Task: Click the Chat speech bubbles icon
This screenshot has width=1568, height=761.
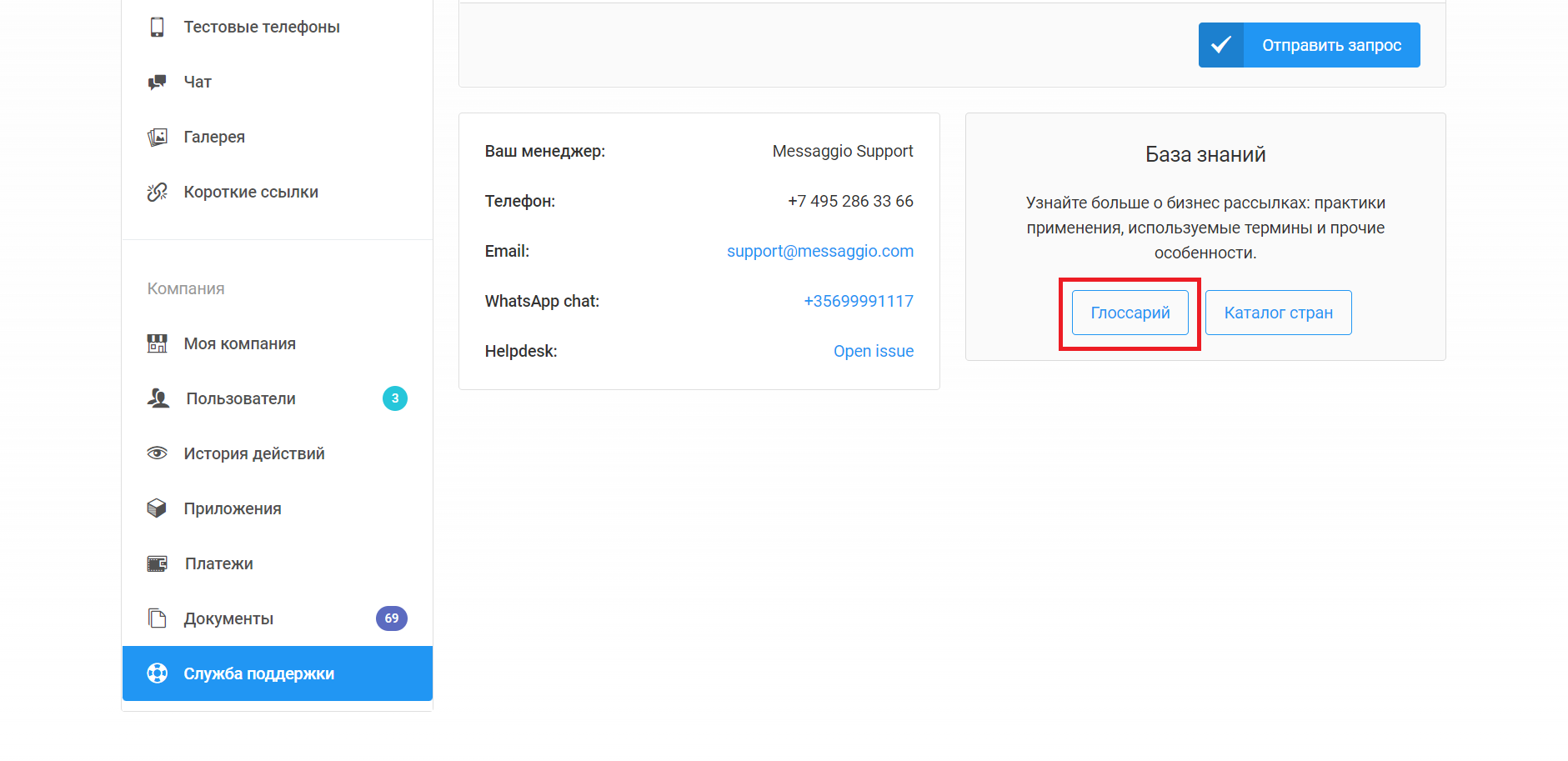Action: click(x=157, y=82)
